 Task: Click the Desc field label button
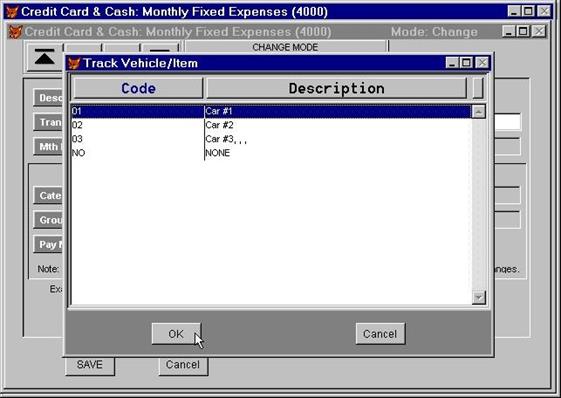point(49,98)
